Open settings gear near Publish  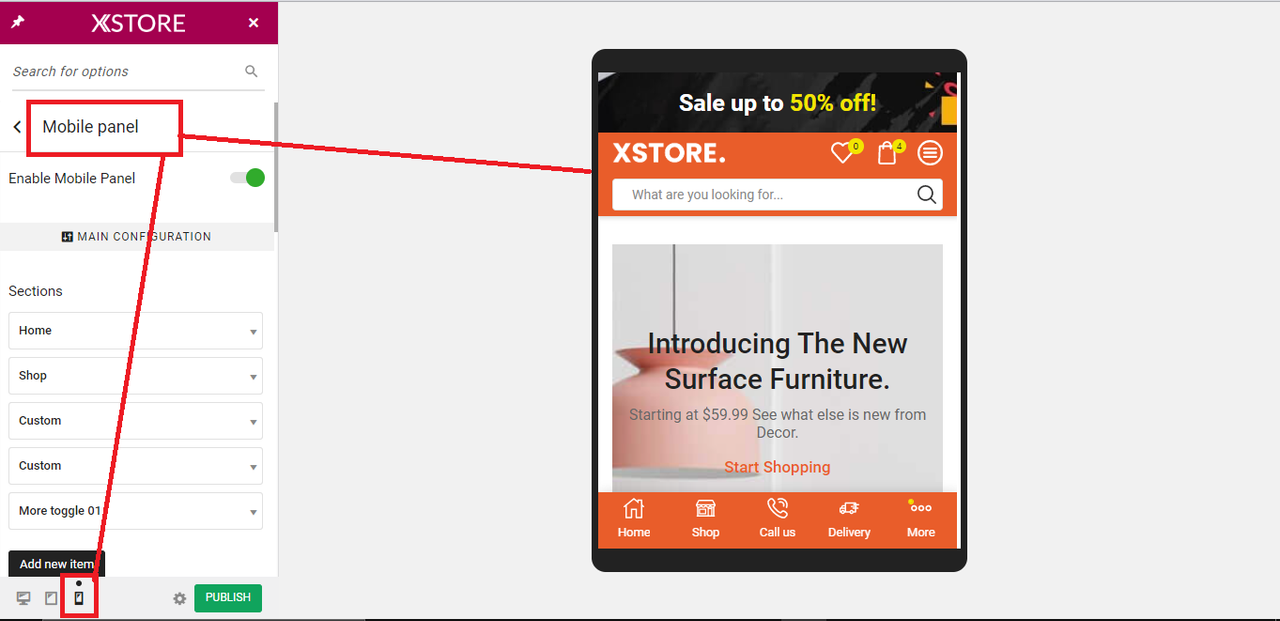pyautogui.click(x=180, y=598)
